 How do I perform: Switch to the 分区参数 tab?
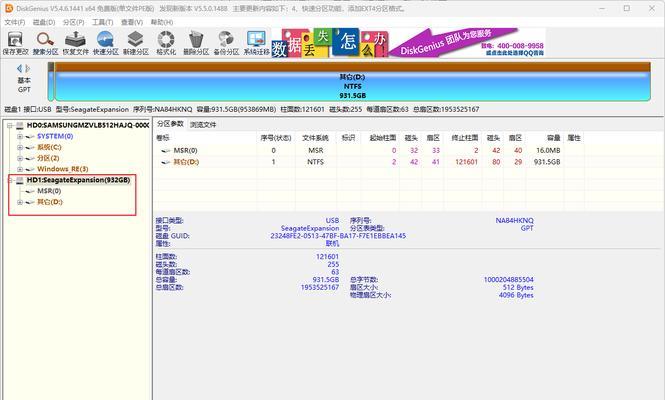click(170, 124)
